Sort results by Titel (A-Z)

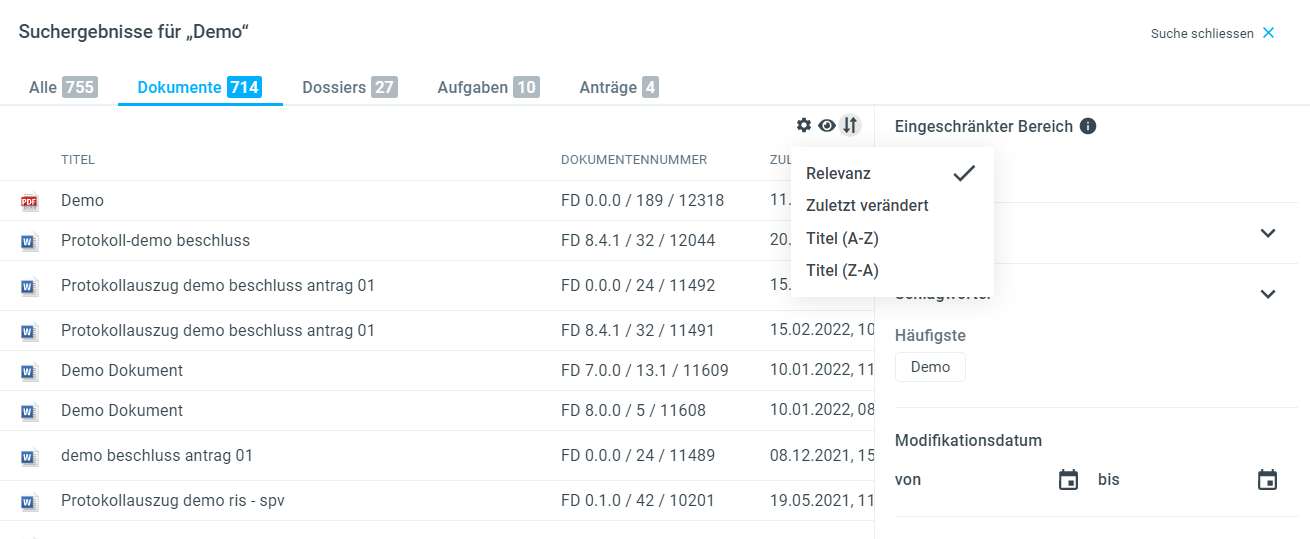click(x=842, y=238)
